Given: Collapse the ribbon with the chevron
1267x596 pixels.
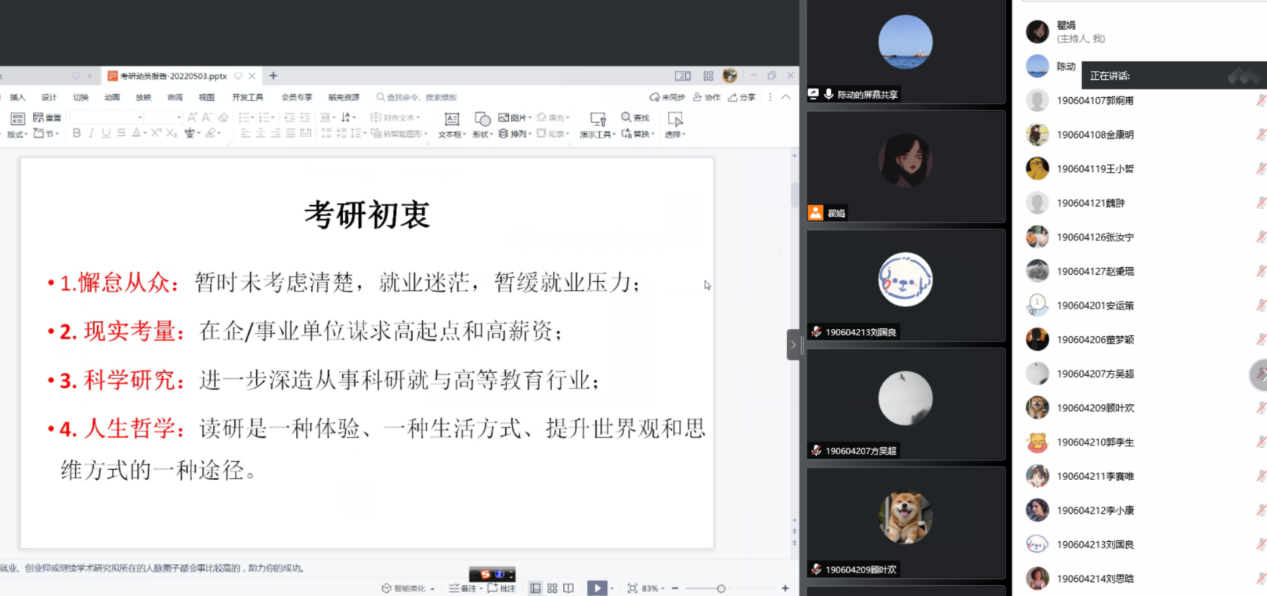Looking at the screenshot, I should pos(786,97).
